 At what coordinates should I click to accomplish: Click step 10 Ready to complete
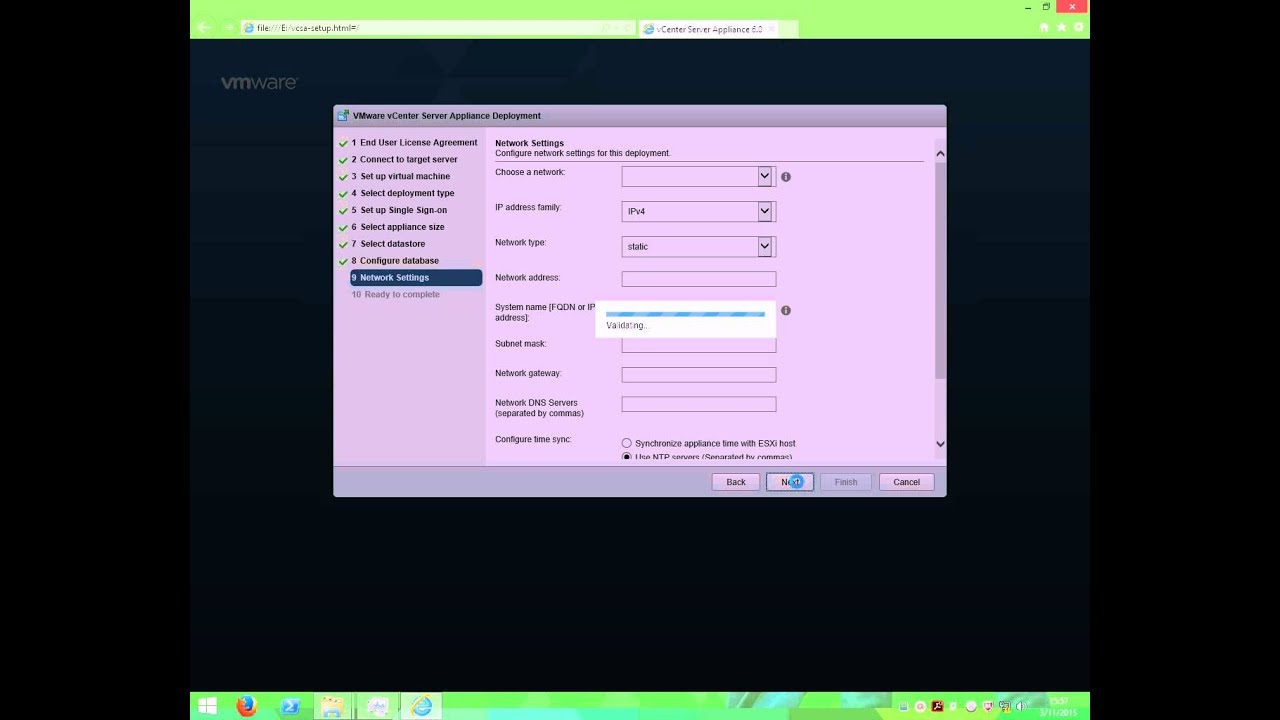click(x=395, y=294)
